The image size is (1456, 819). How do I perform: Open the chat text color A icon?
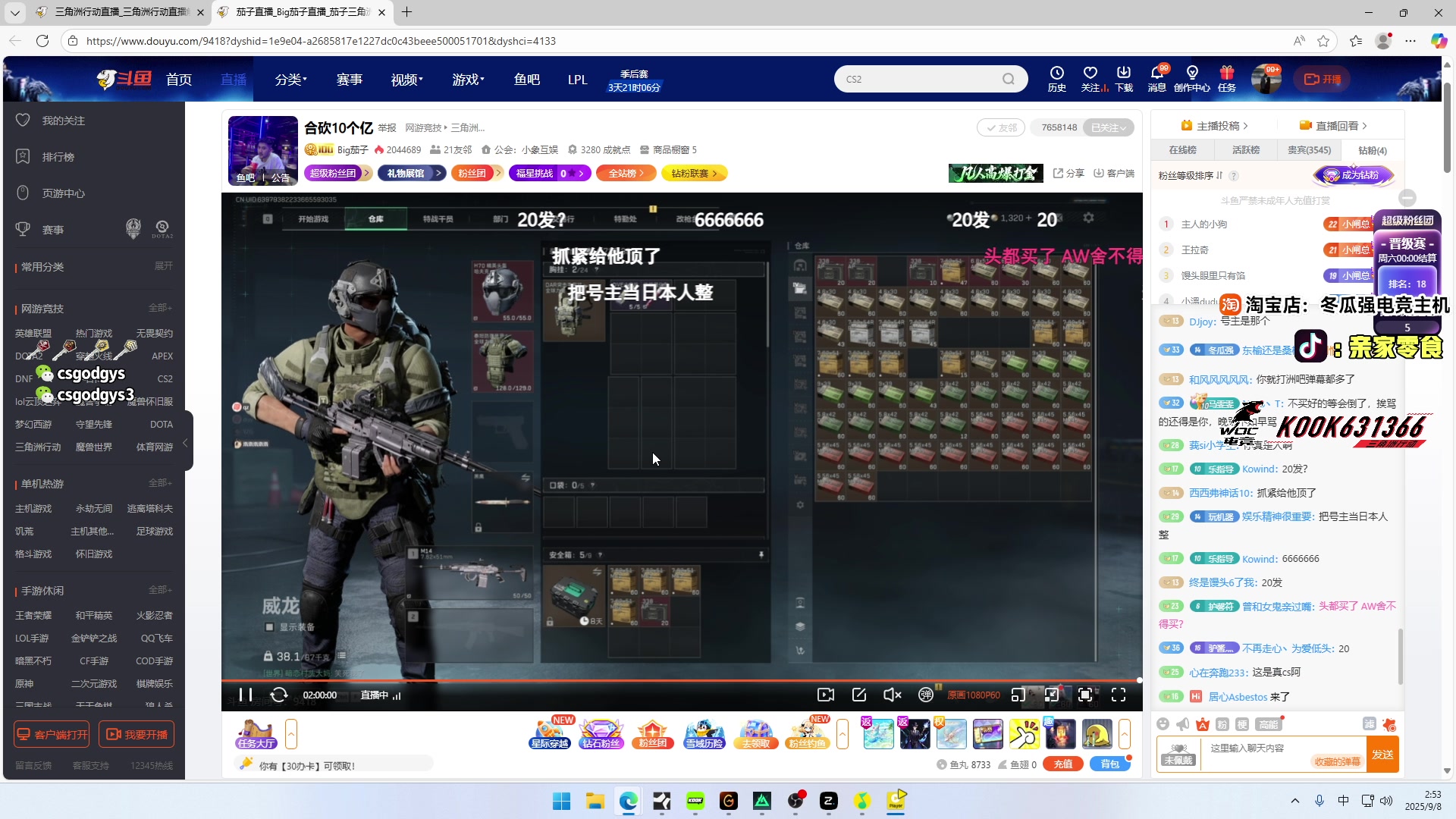pyautogui.click(x=1203, y=724)
